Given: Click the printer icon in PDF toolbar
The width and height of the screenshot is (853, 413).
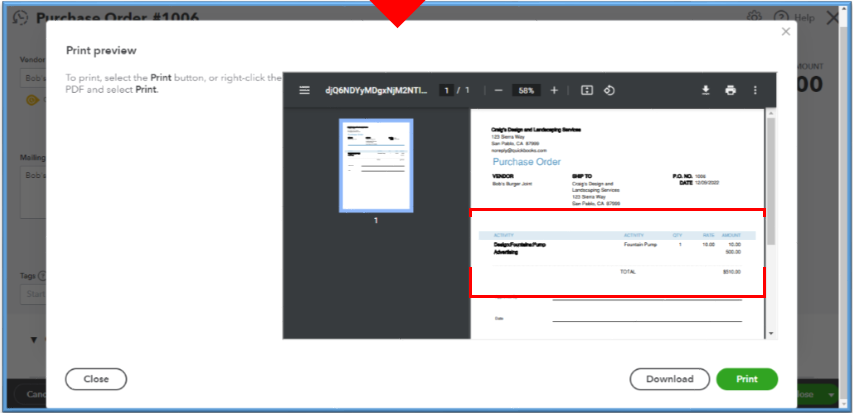Looking at the screenshot, I should click(731, 90).
